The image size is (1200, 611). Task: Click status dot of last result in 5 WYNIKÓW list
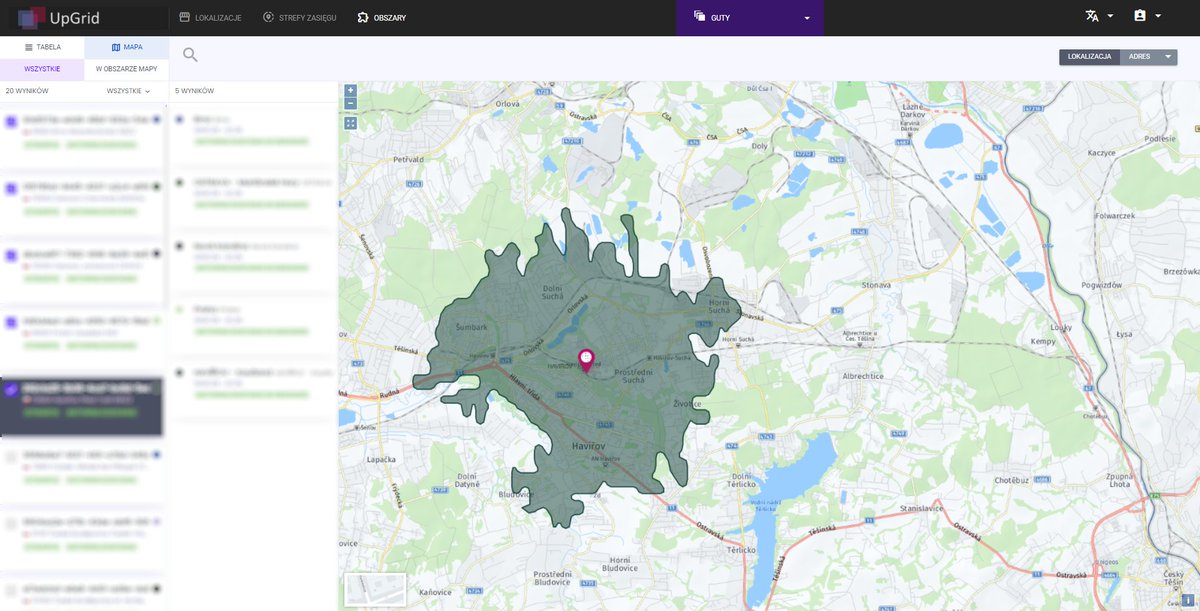(x=179, y=372)
